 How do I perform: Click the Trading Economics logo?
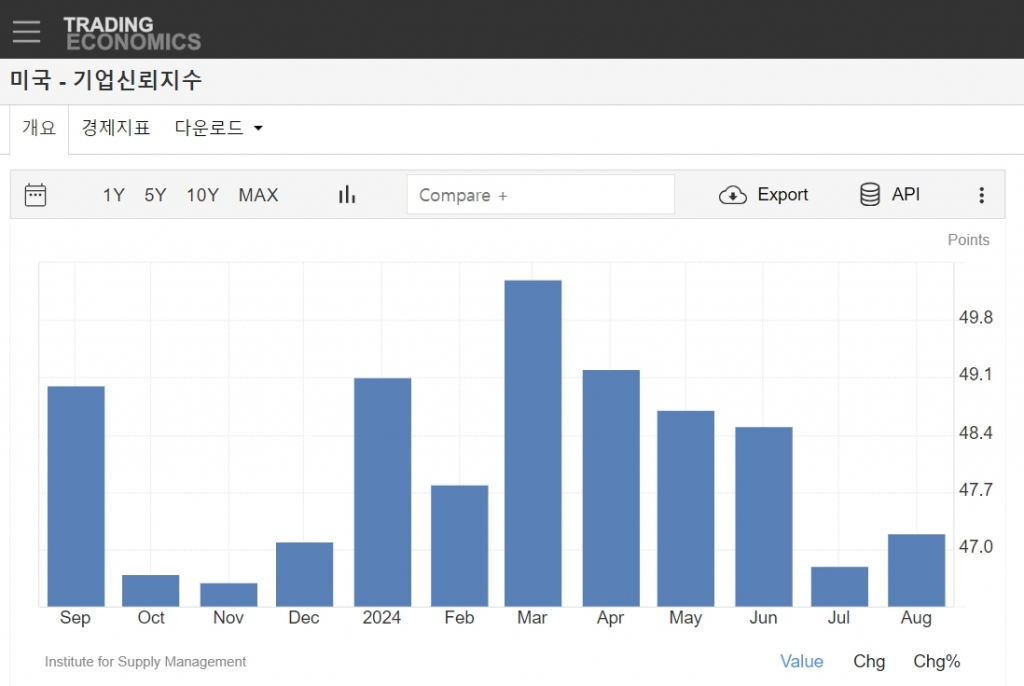point(132,33)
